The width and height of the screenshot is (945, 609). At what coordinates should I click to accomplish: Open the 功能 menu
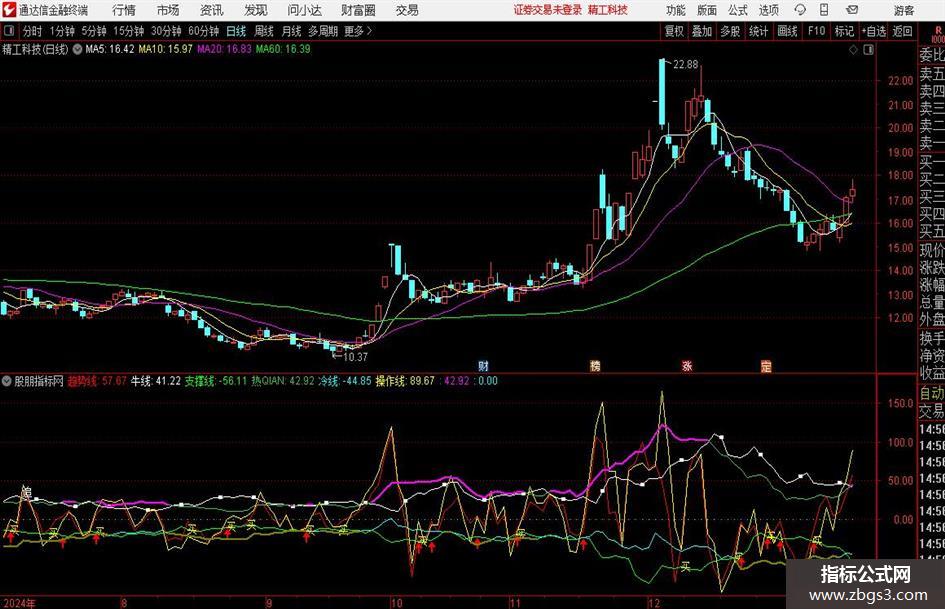coord(675,10)
